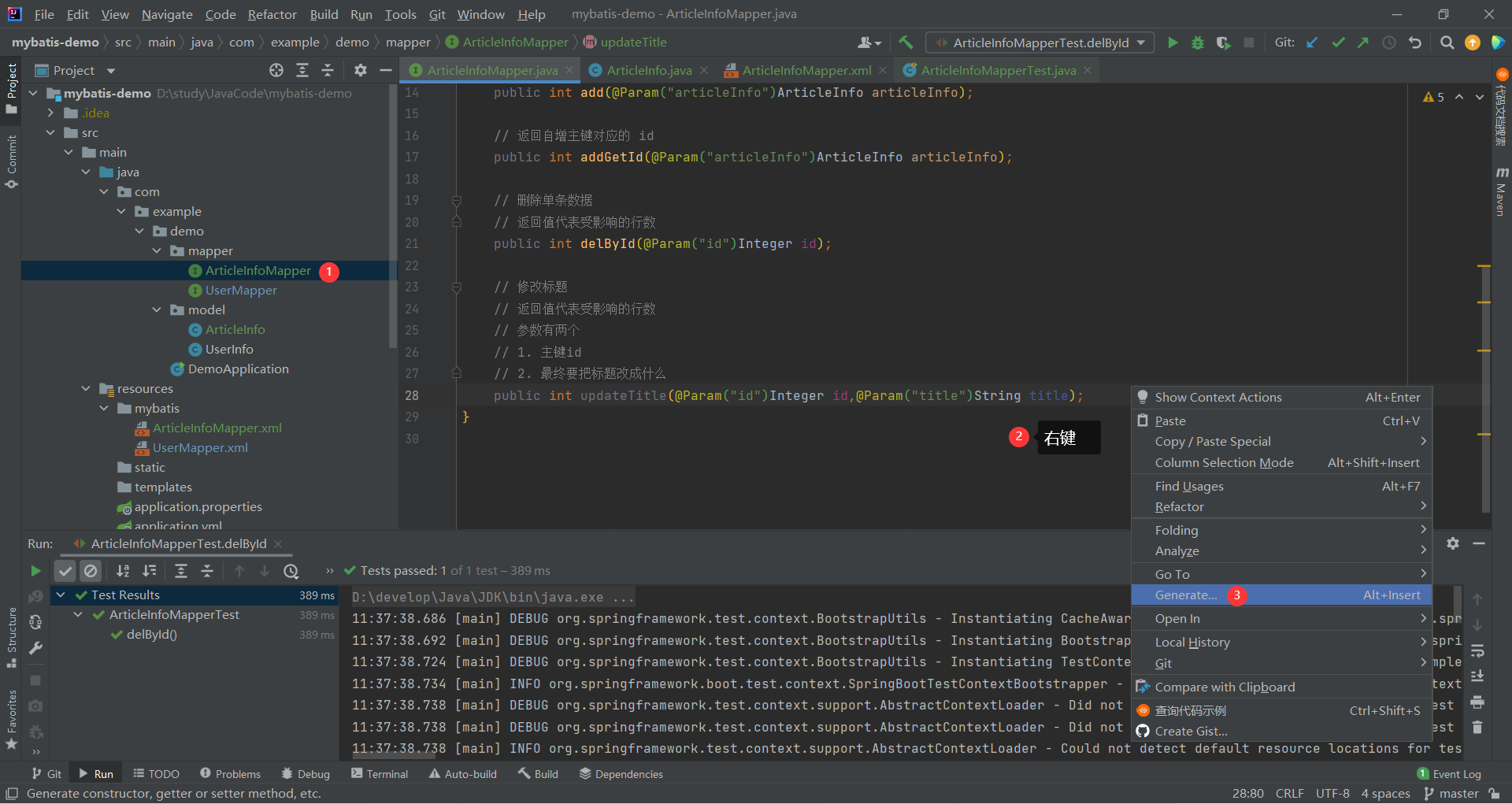Screen dimensions: 1512x804
Task: Run with coverage using the shield icon
Action: pos(1223,43)
